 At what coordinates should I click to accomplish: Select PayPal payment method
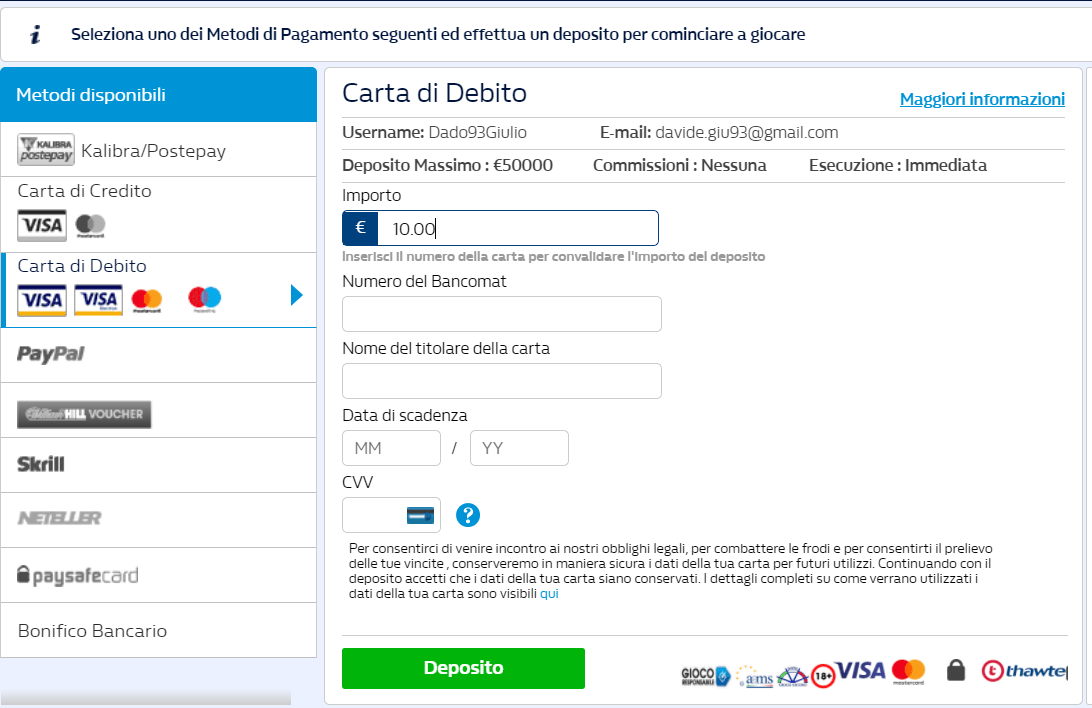pyautogui.click(x=51, y=354)
